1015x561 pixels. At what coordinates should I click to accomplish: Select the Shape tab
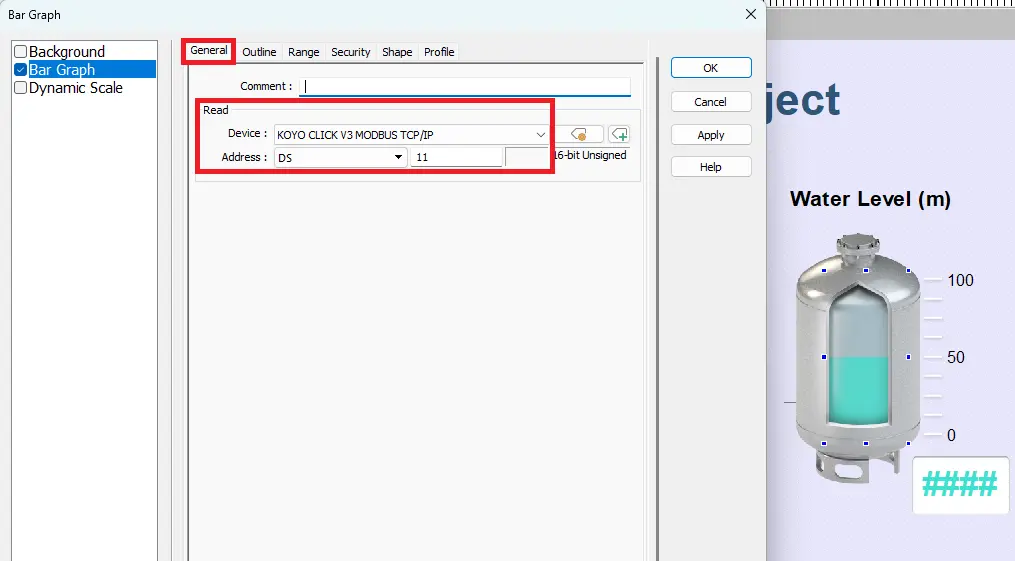[x=397, y=52]
